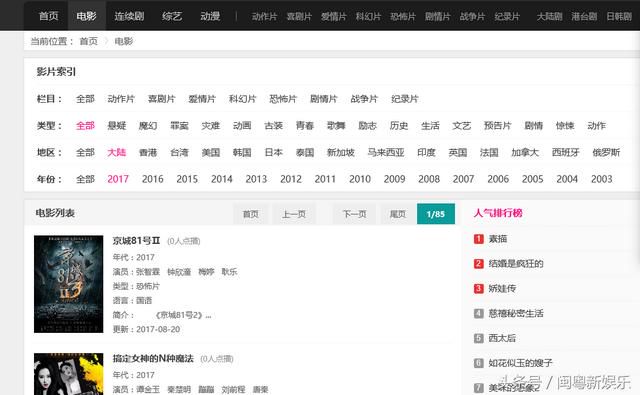Filter 类型 by 魔幻

pyautogui.click(x=148, y=126)
